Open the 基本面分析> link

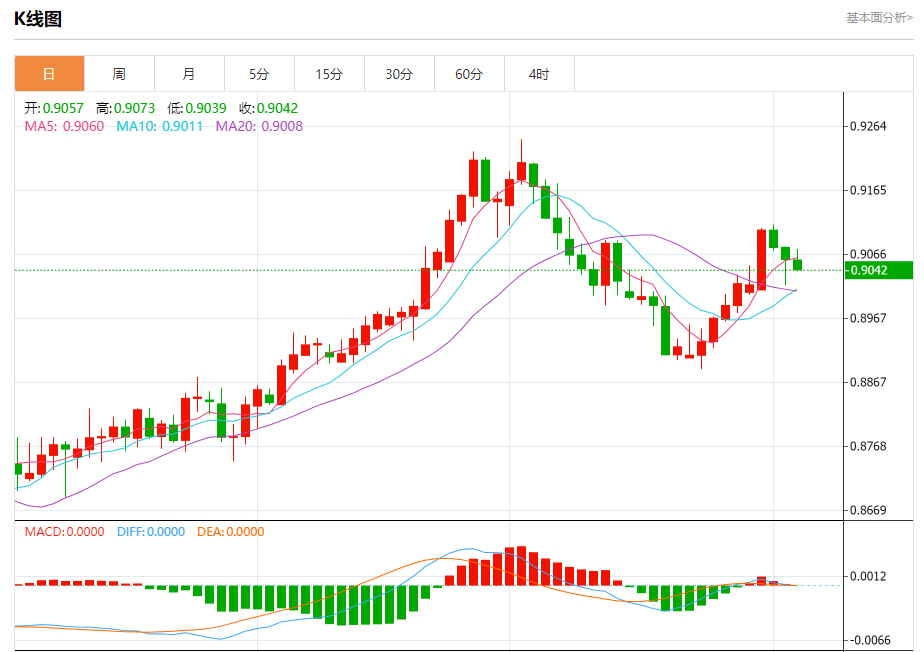coord(879,18)
